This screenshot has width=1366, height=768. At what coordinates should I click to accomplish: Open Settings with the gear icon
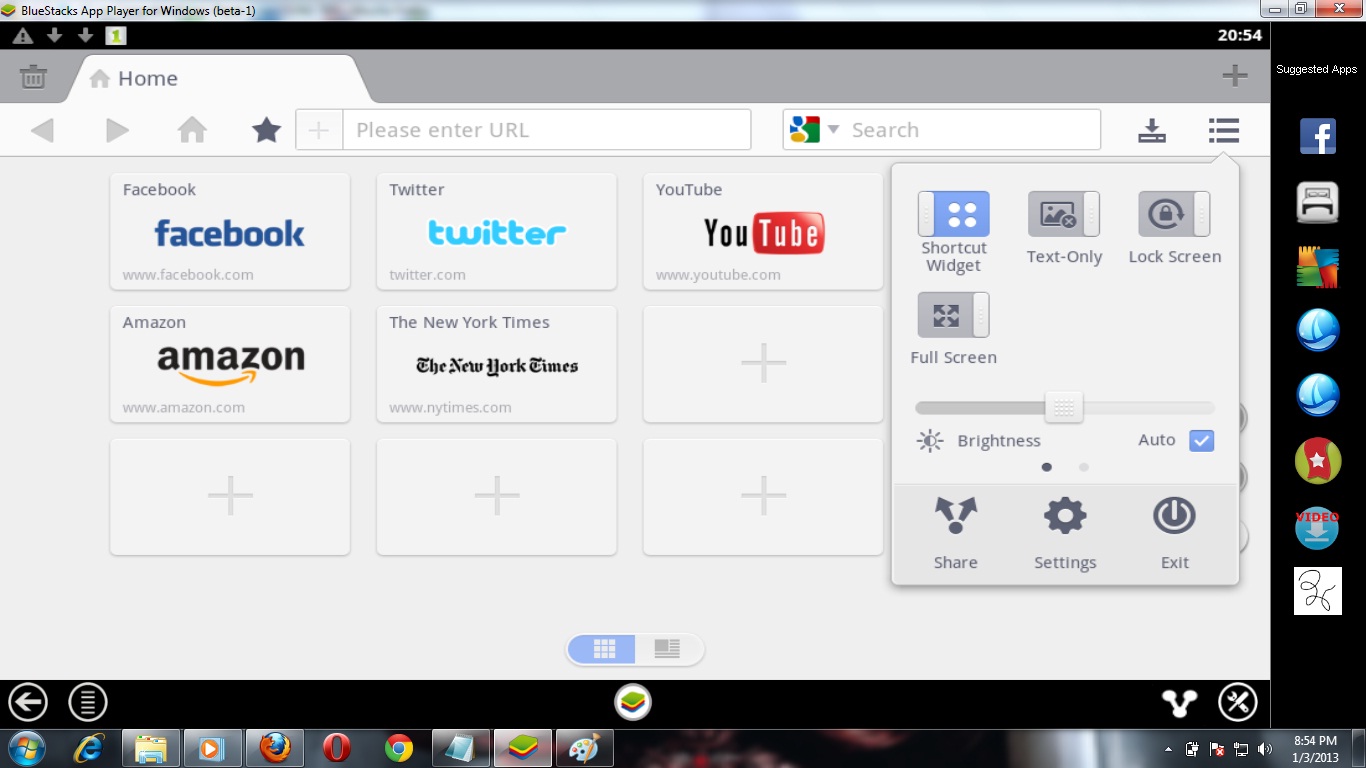tap(1065, 516)
